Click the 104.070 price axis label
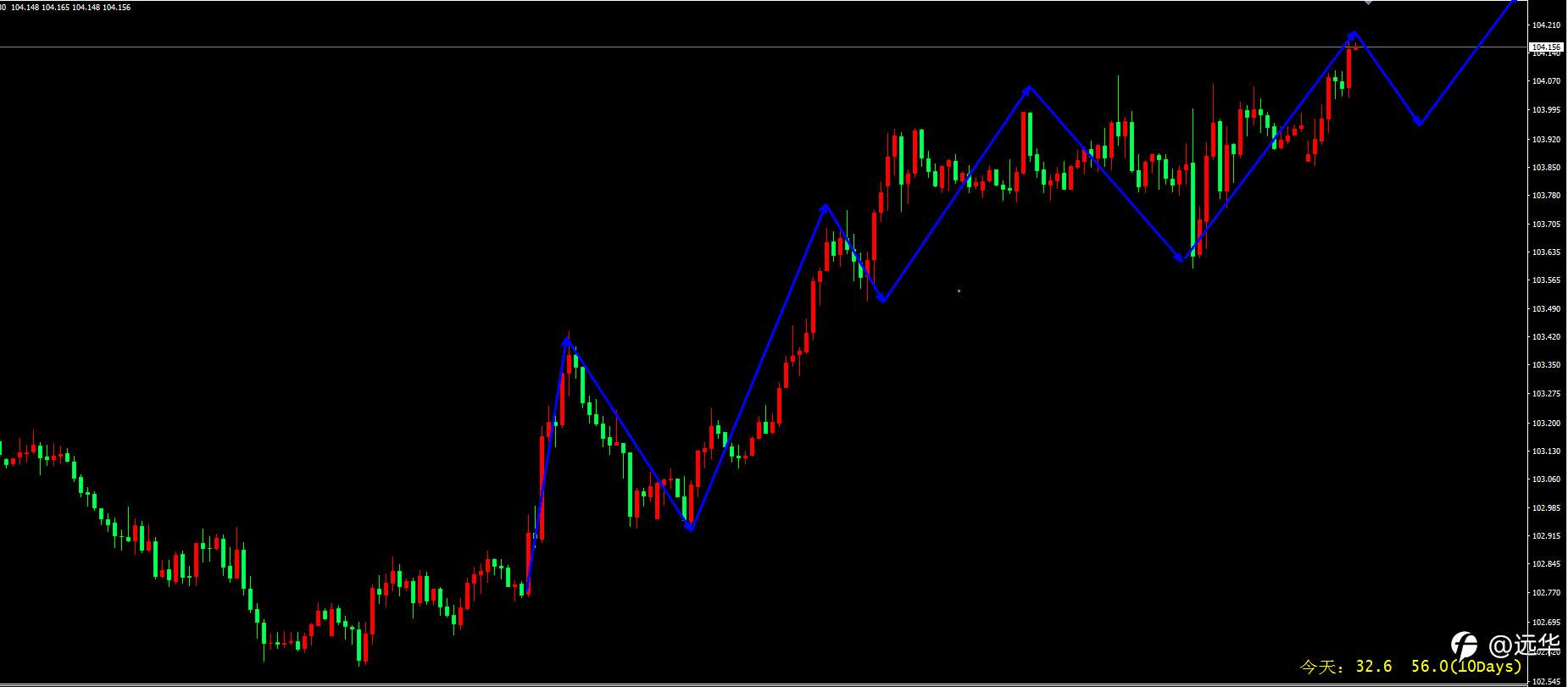 1547,81
